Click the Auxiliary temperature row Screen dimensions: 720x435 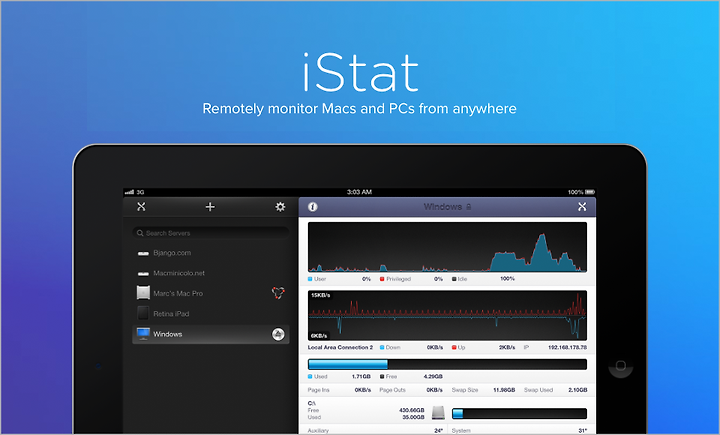[375, 430]
